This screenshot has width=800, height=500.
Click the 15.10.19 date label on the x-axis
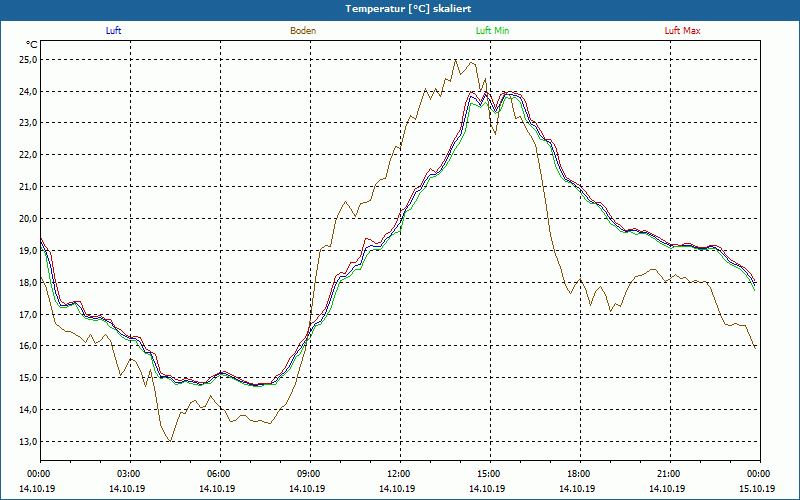point(758,489)
